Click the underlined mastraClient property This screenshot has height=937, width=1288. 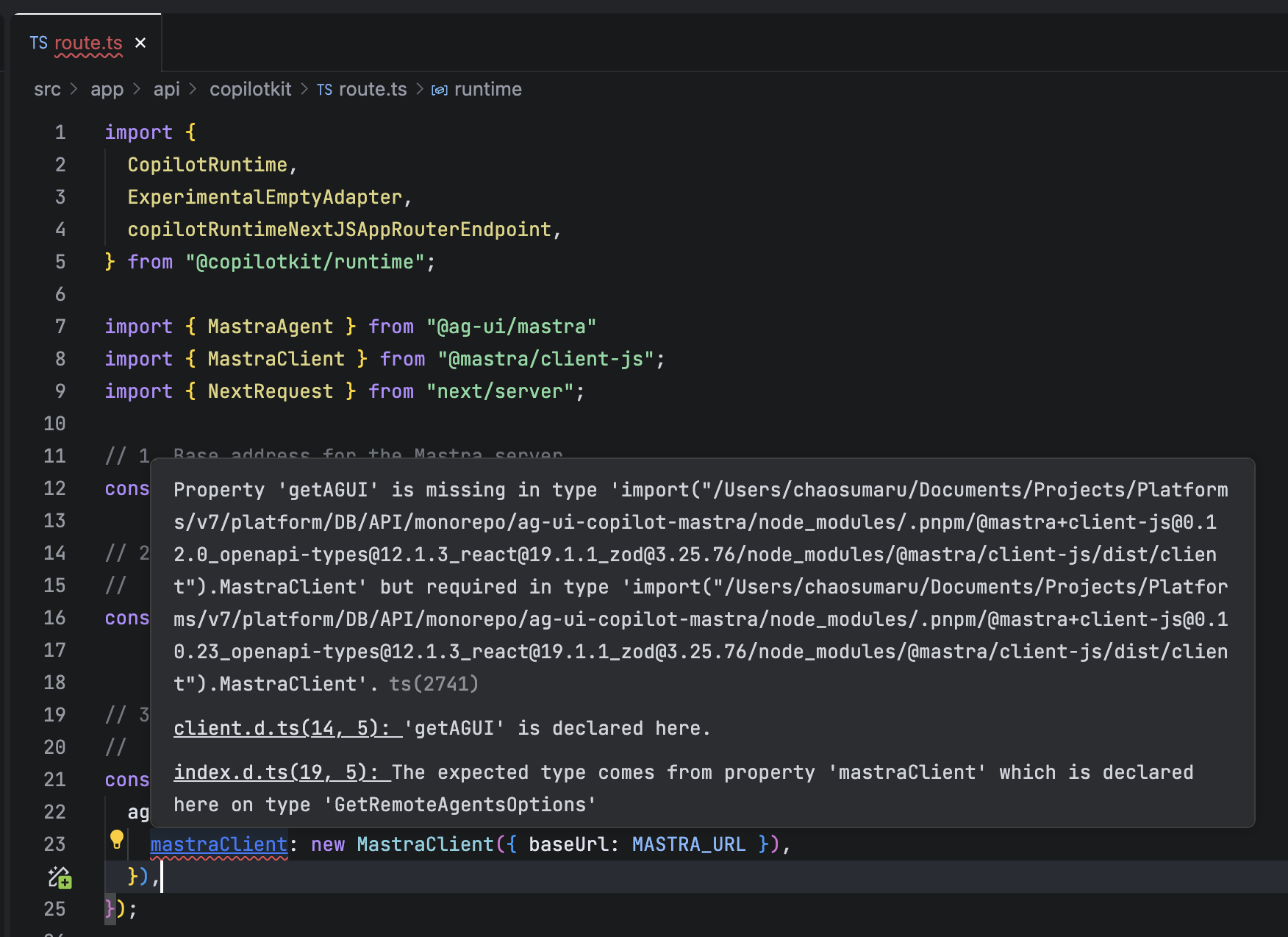[x=218, y=844]
